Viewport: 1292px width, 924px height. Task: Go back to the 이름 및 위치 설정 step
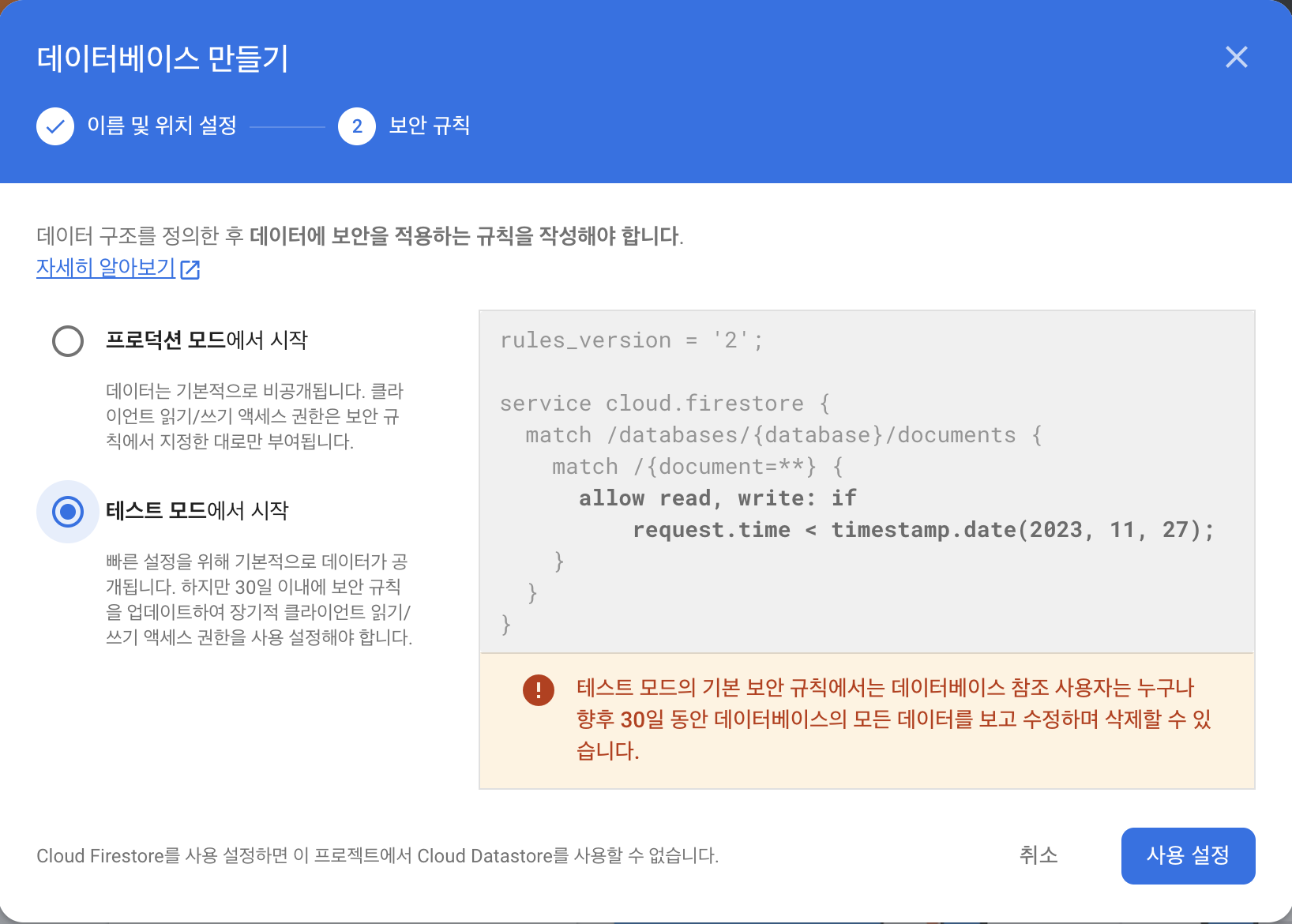(162, 126)
